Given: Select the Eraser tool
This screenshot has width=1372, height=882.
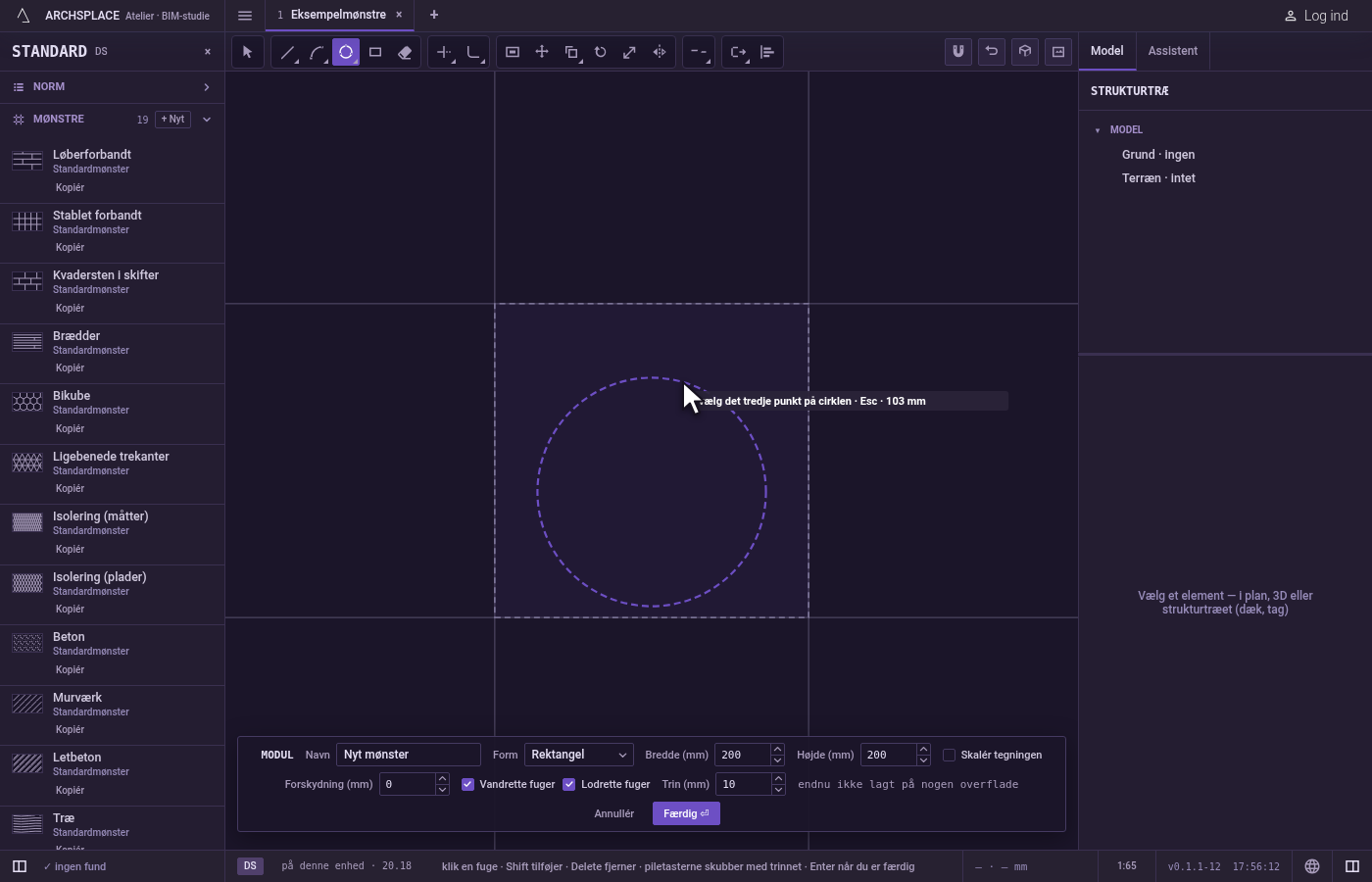Looking at the screenshot, I should point(405,52).
